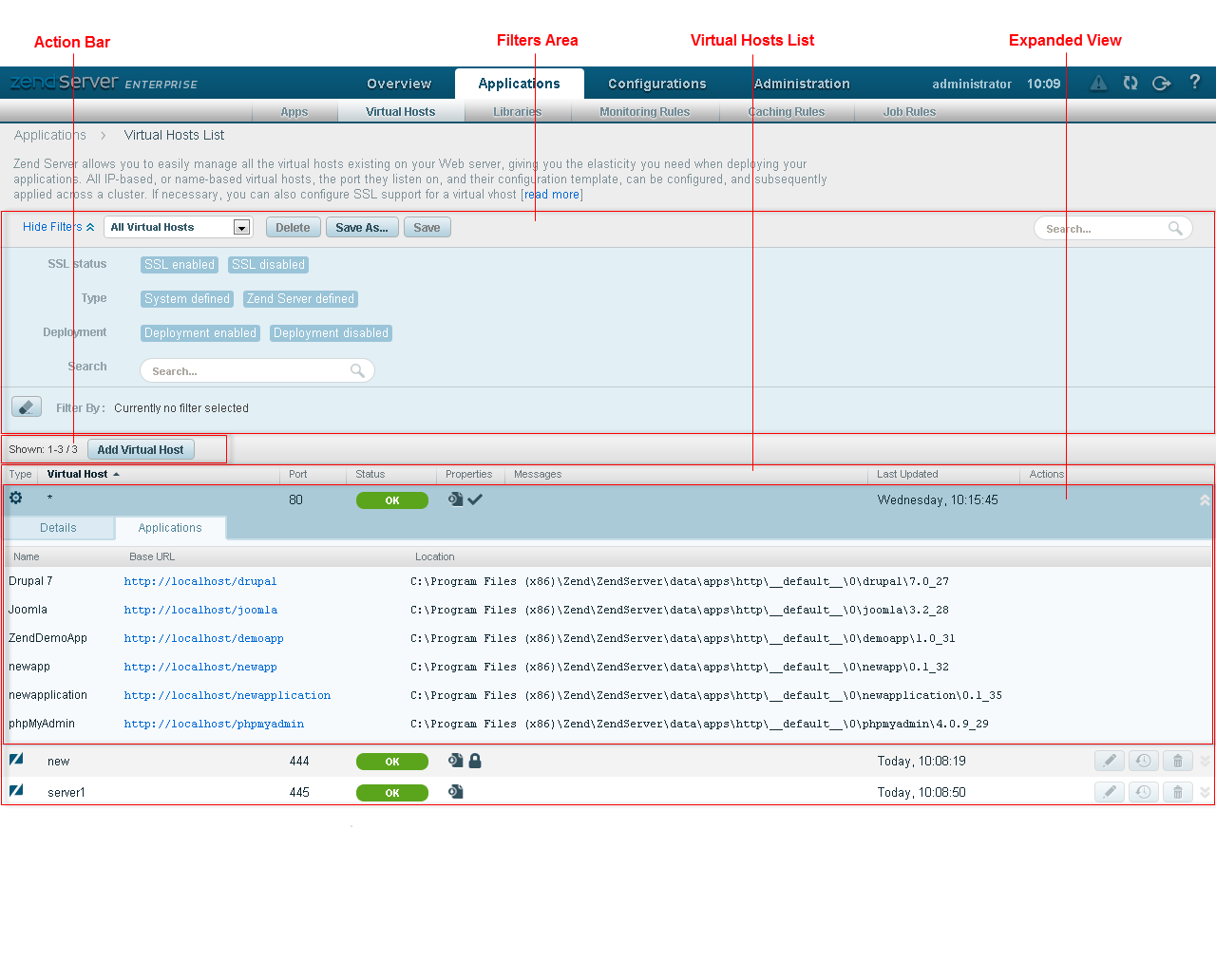
Task: Toggle the 'Deployment disabled' filter
Action: click(331, 333)
